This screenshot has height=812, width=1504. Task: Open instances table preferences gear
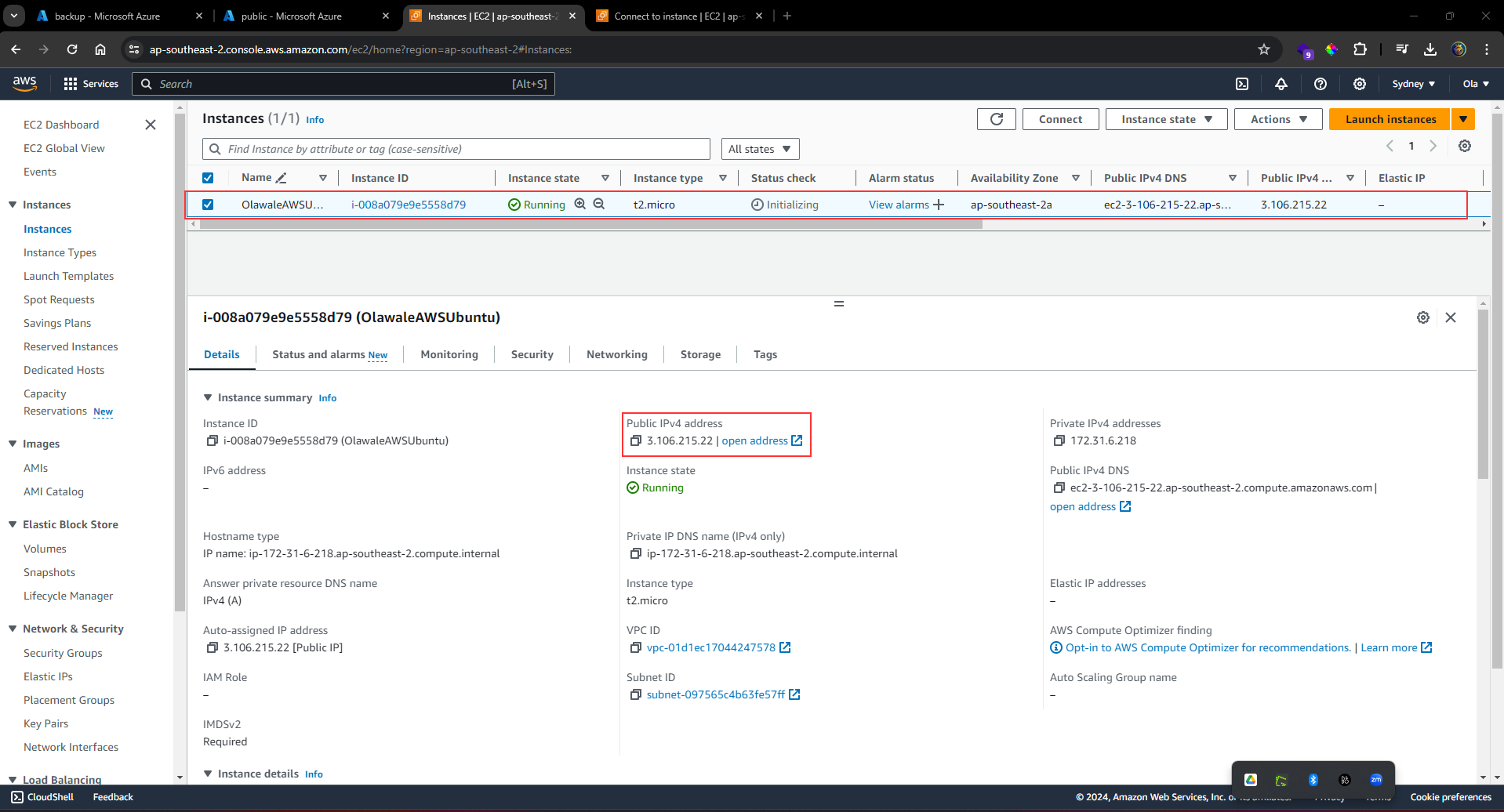click(1465, 146)
